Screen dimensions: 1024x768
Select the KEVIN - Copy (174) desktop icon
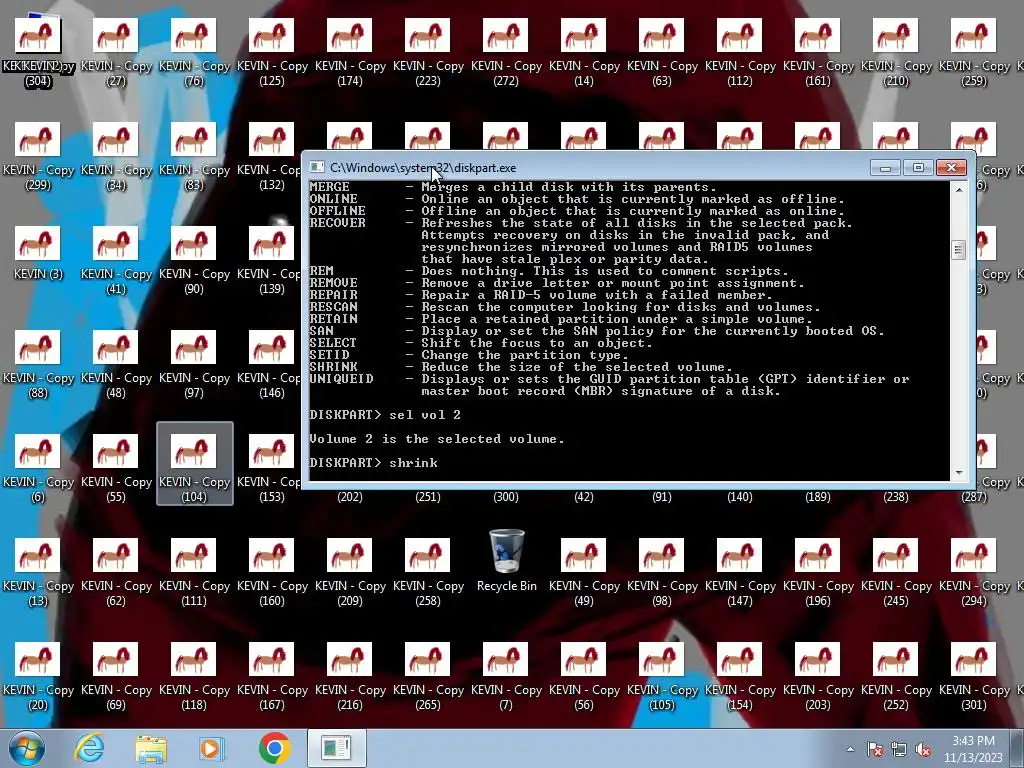coord(349,52)
